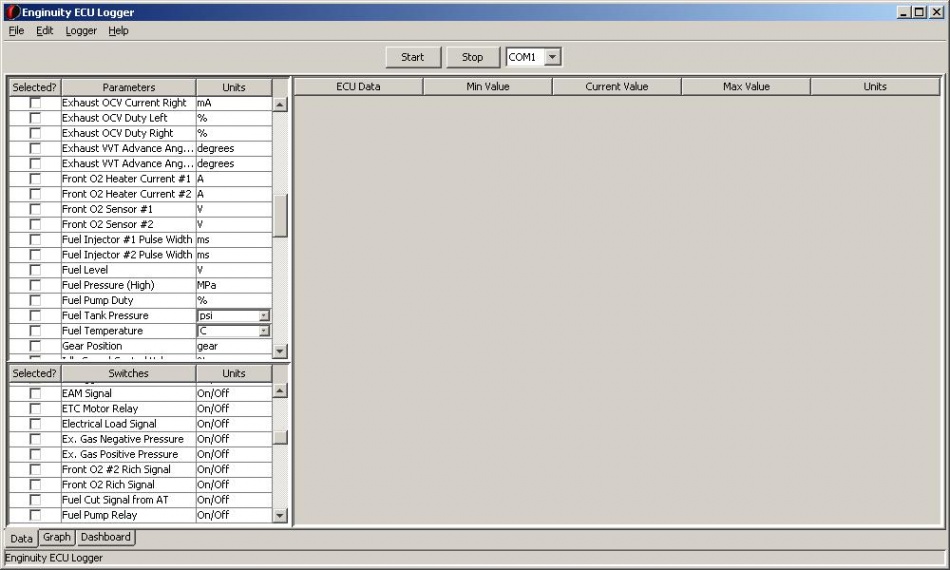Image resolution: width=950 pixels, height=570 pixels.
Task: Check the Front O2 Heater Current #1 checkbox
Action: (35, 179)
